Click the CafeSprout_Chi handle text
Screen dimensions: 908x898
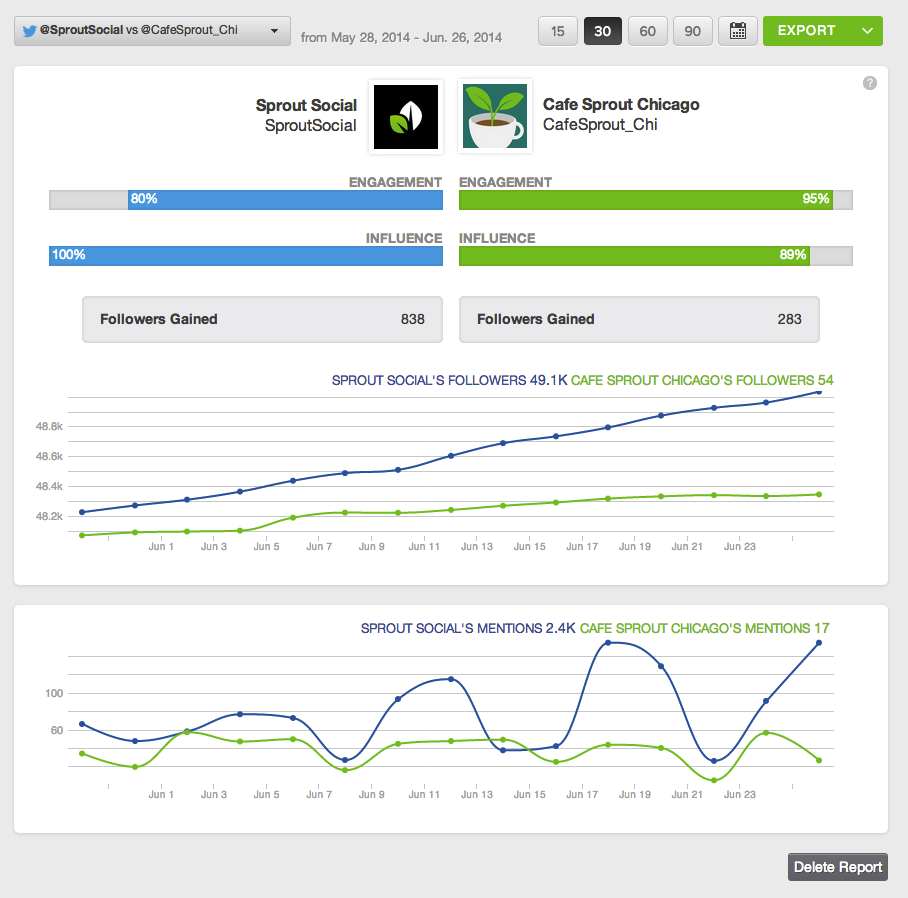(600, 124)
